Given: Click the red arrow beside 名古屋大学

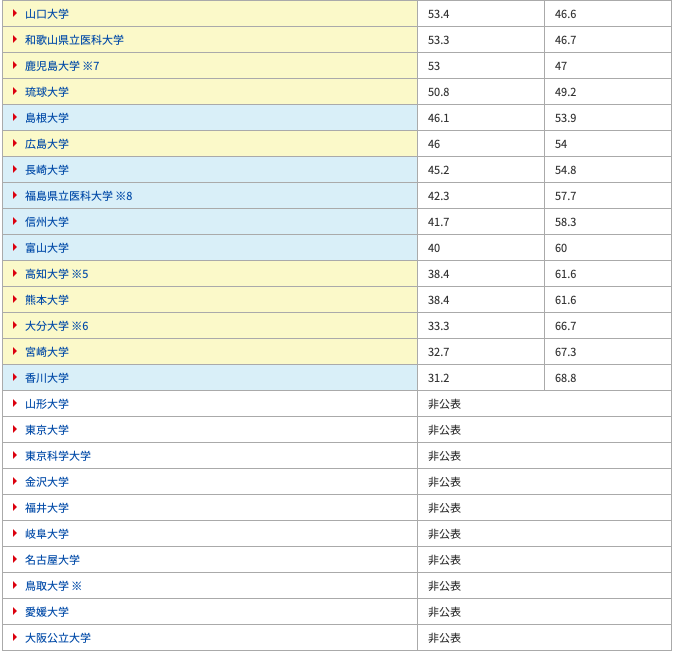Looking at the screenshot, I should point(15,559).
